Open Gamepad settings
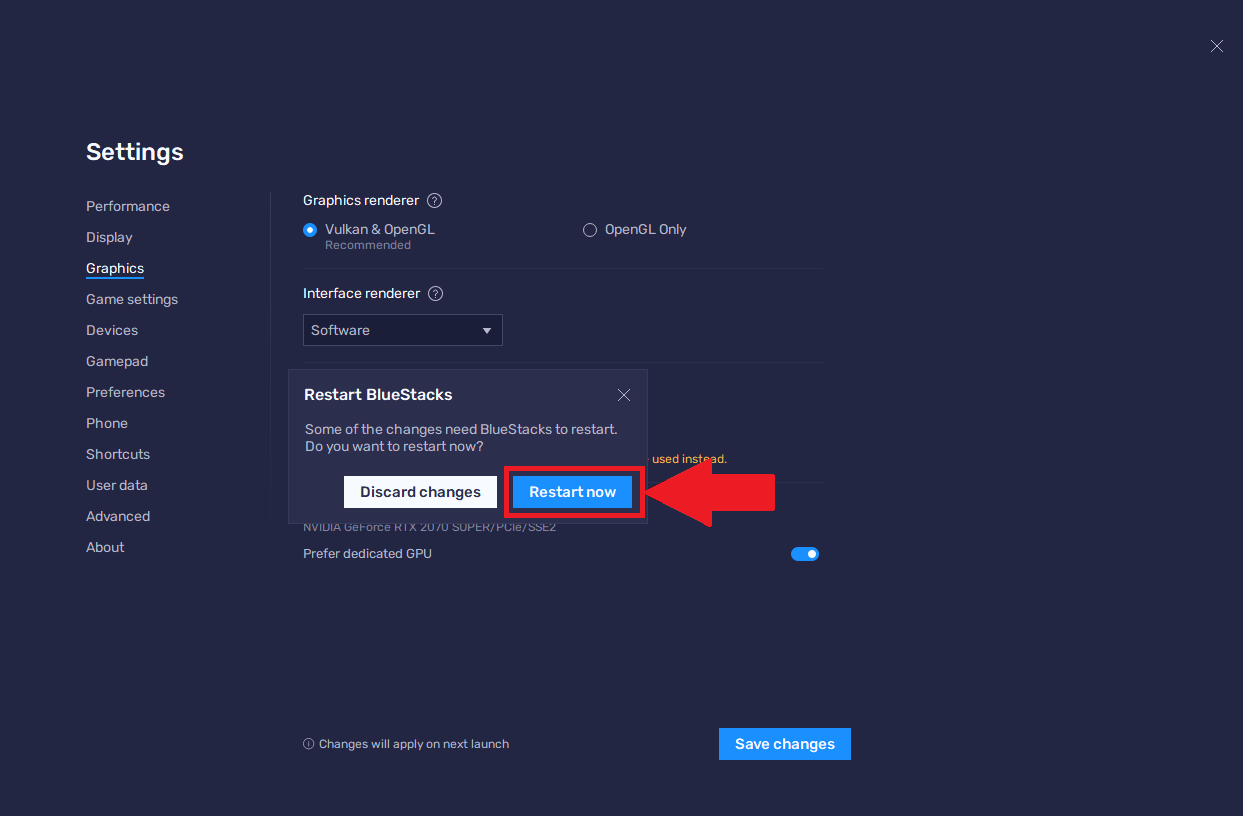The height and width of the screenshot is (816, 1243). tap(117, 361)
